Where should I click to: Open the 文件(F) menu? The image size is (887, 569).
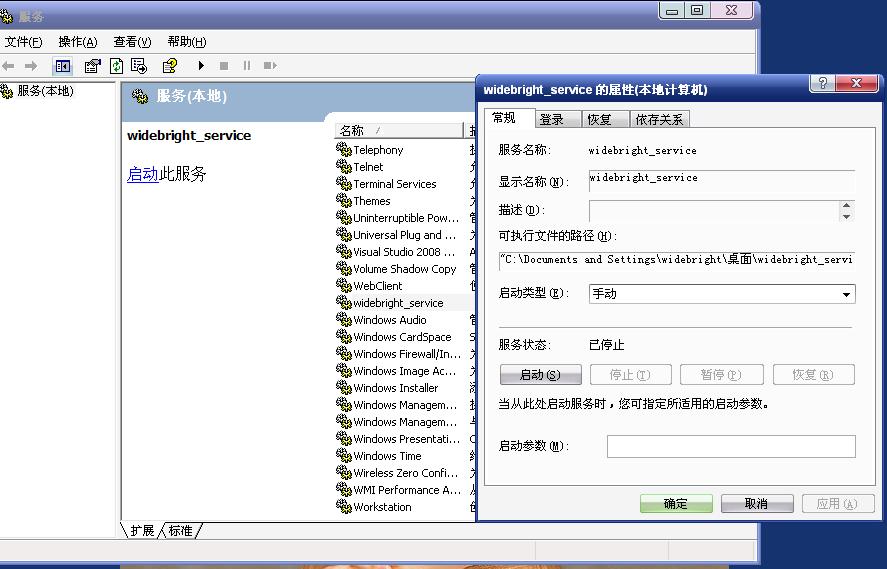pos(23,42)
